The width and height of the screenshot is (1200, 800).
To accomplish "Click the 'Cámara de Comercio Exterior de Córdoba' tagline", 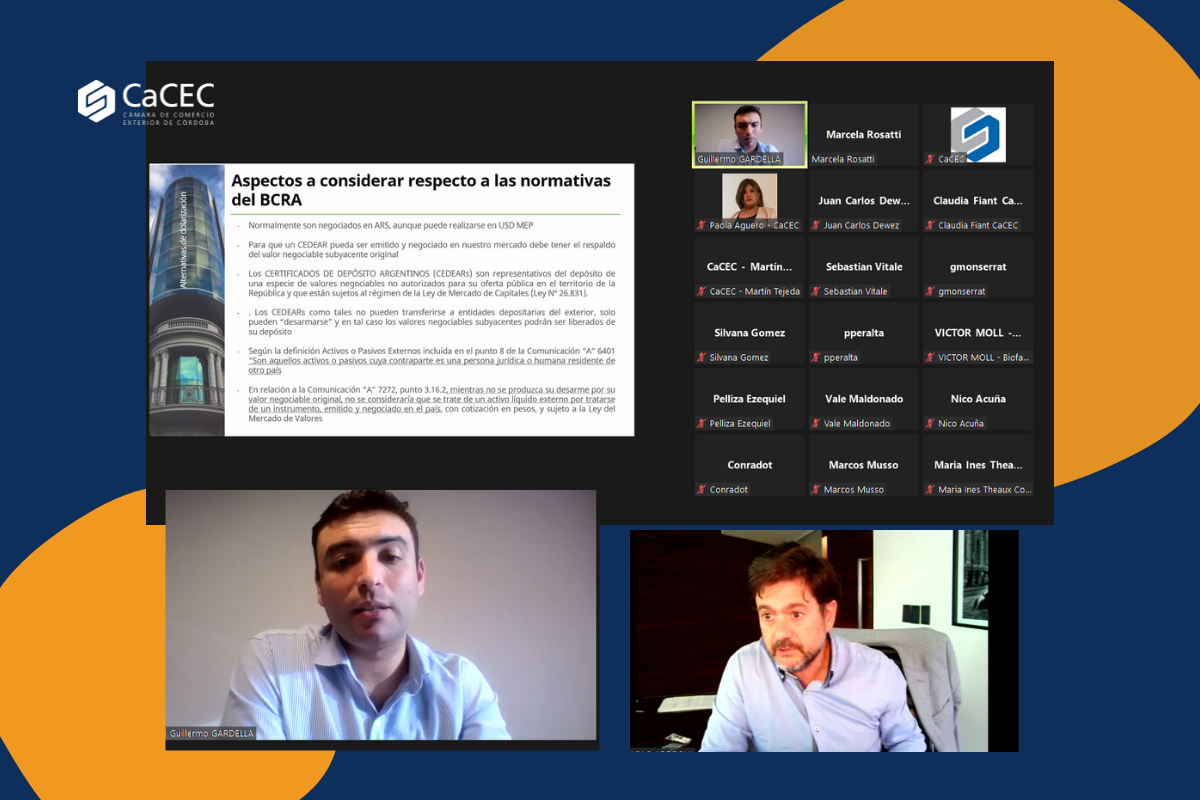I will (x=167, y=121).
